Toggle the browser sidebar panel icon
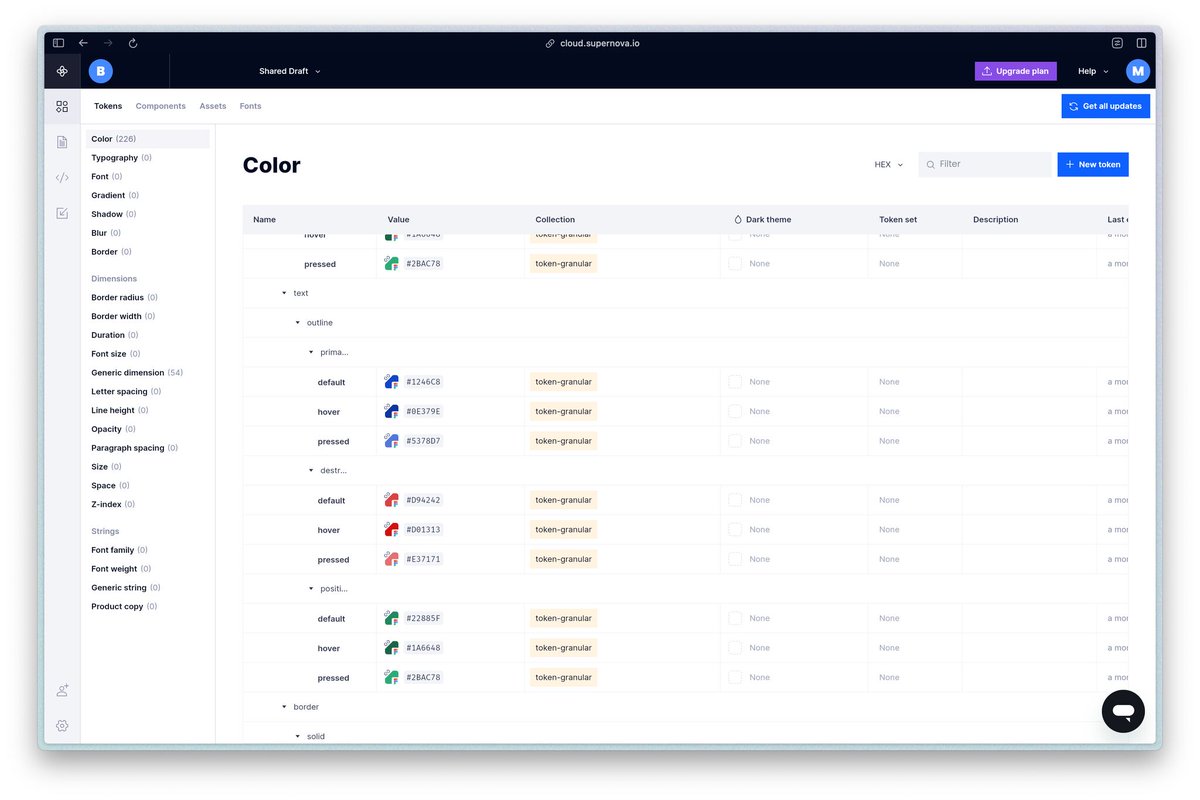 click(58, 43)
